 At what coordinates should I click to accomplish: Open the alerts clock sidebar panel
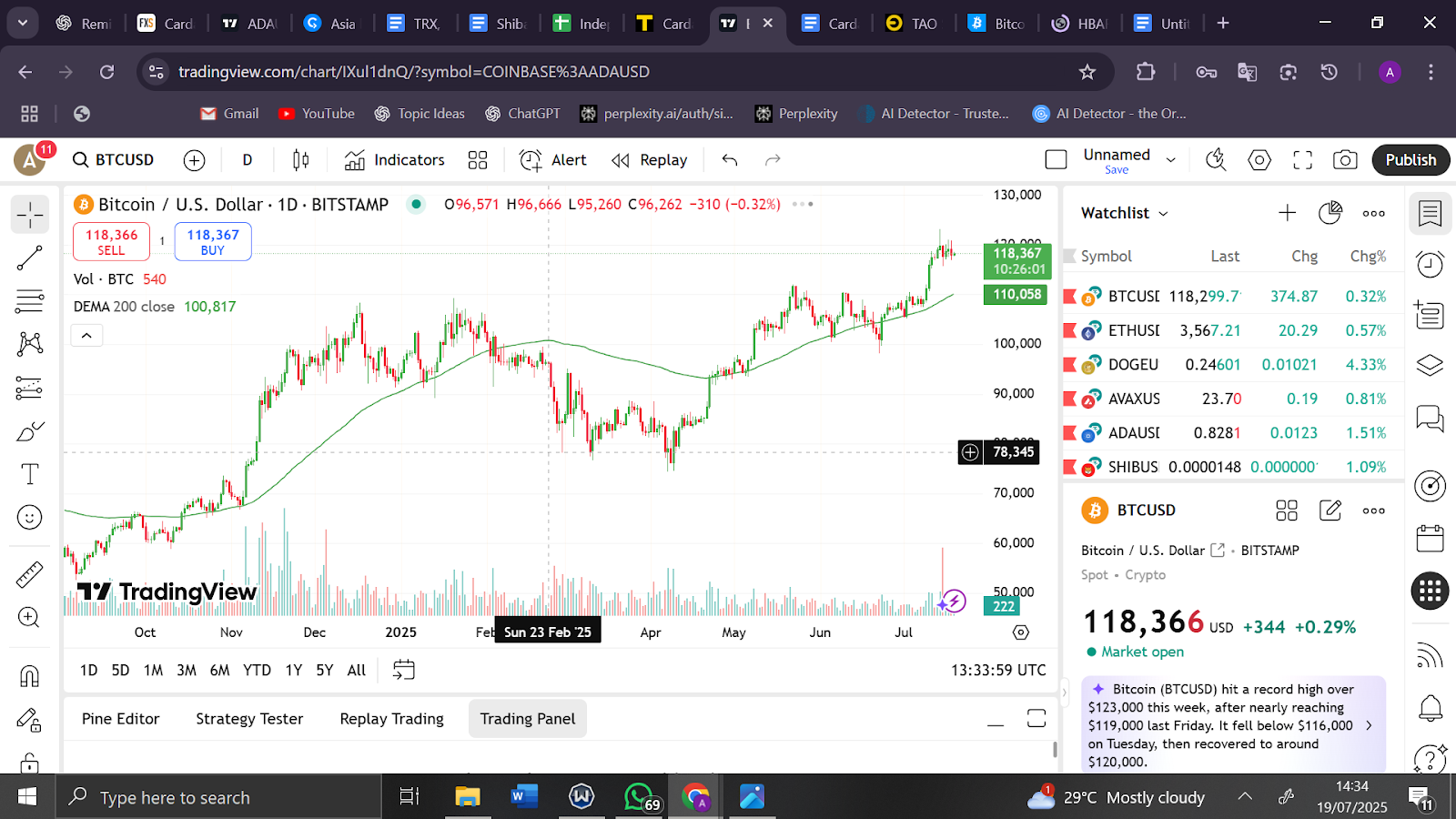(1431, 265)
